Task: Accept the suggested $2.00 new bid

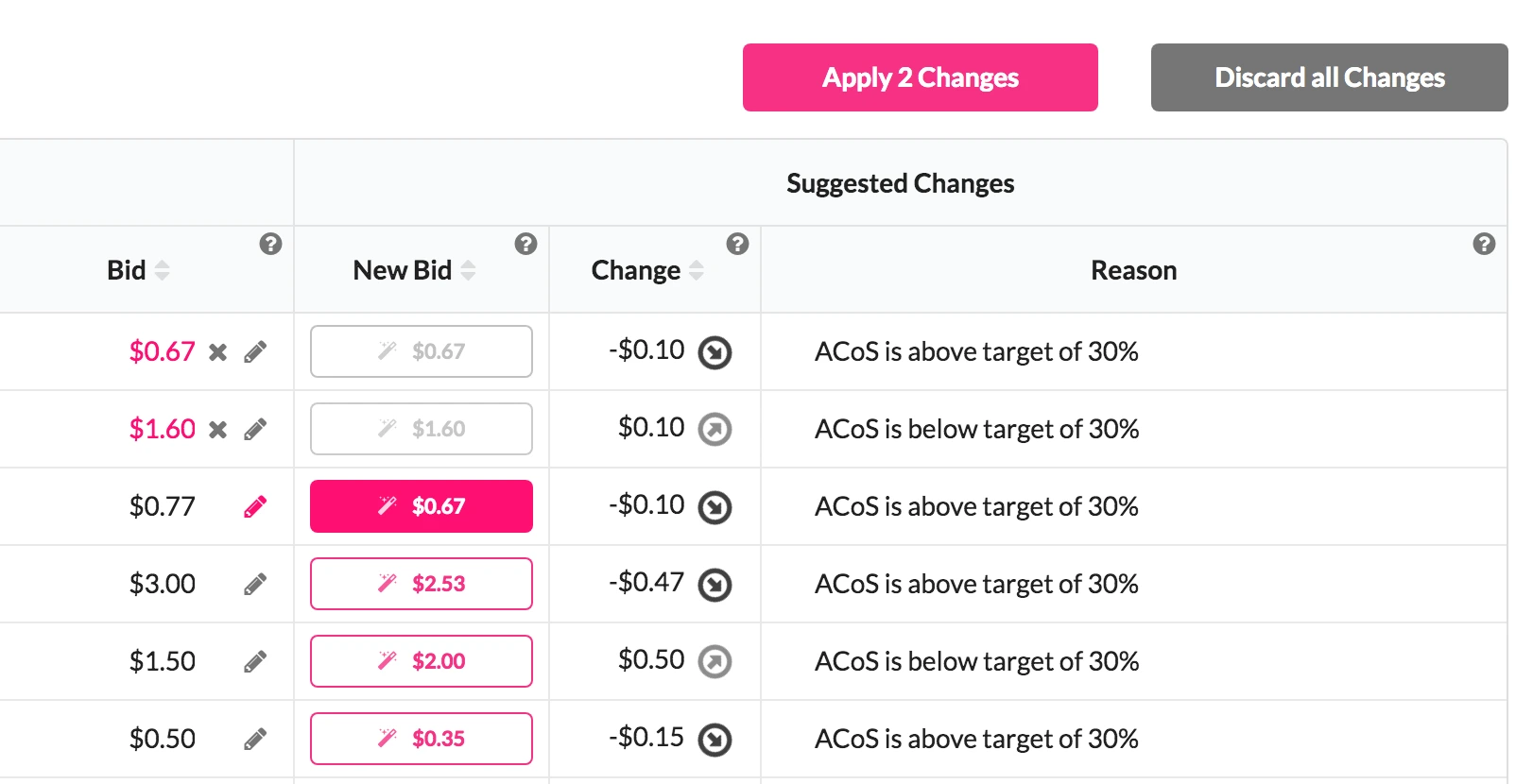Action: 422,661
